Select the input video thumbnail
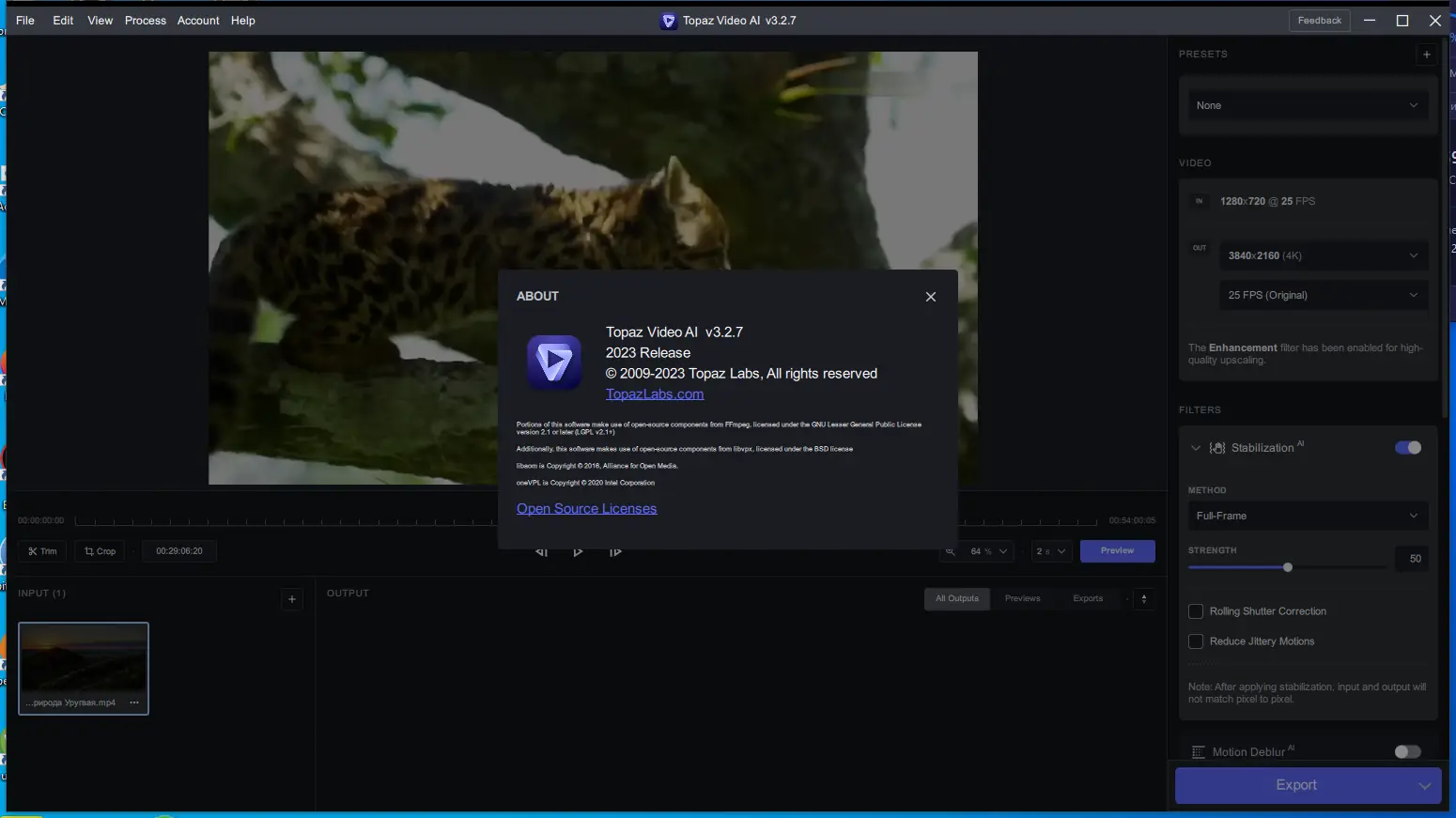 tap(84, 669)
